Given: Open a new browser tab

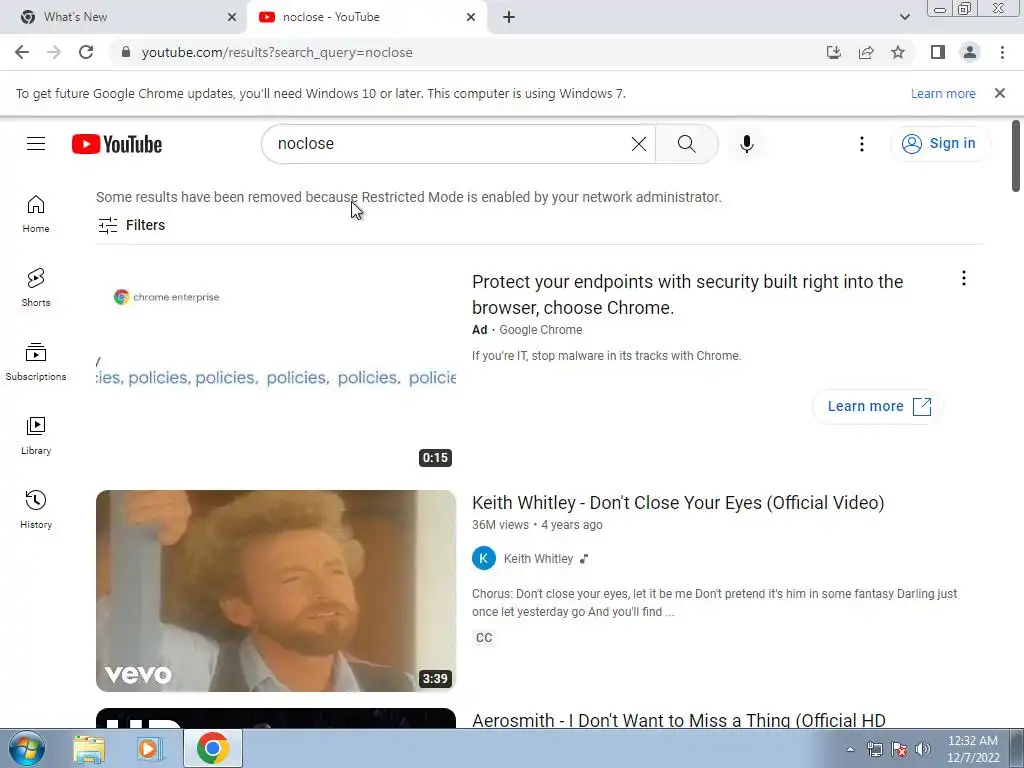Looking at the screenshot, I should tap(509, 17).
